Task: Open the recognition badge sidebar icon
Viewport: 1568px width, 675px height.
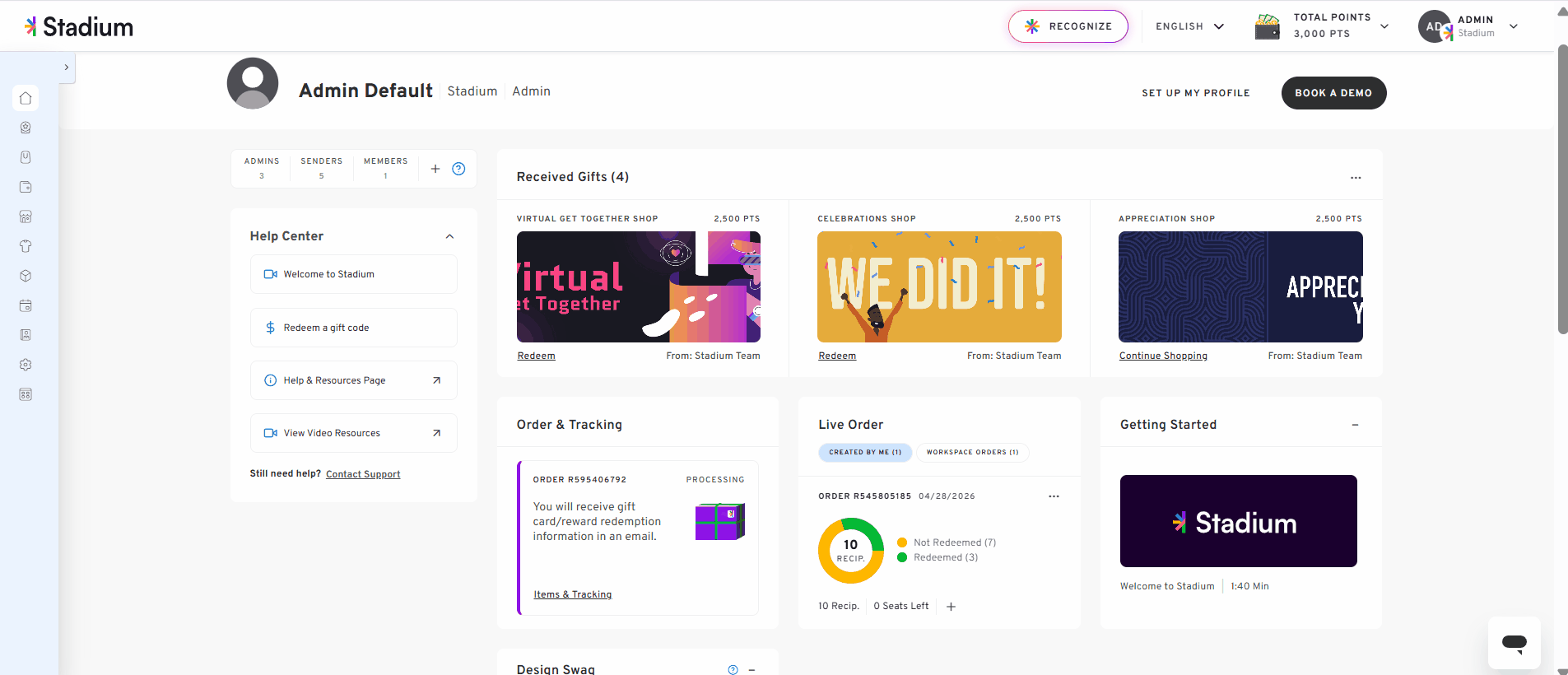Action: click(x=26, y=128)
